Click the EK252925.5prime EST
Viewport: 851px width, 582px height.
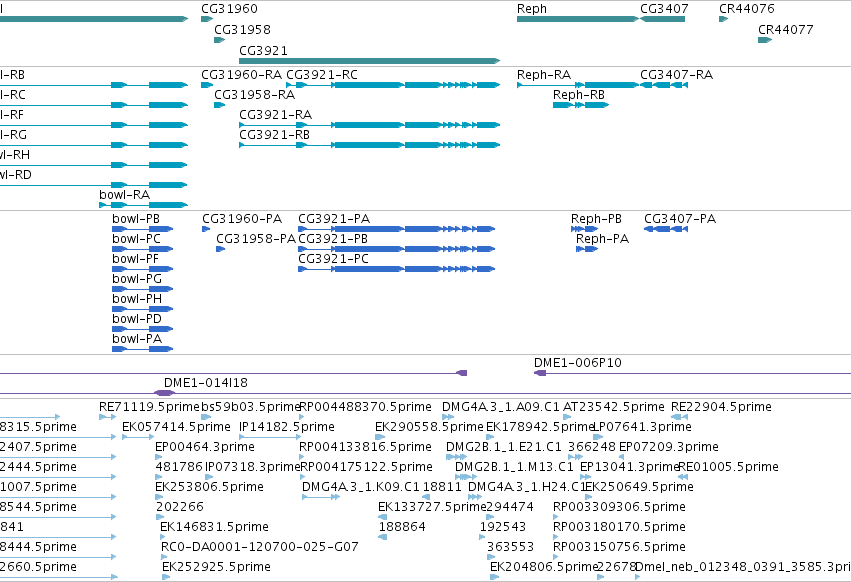click(166, 577)
